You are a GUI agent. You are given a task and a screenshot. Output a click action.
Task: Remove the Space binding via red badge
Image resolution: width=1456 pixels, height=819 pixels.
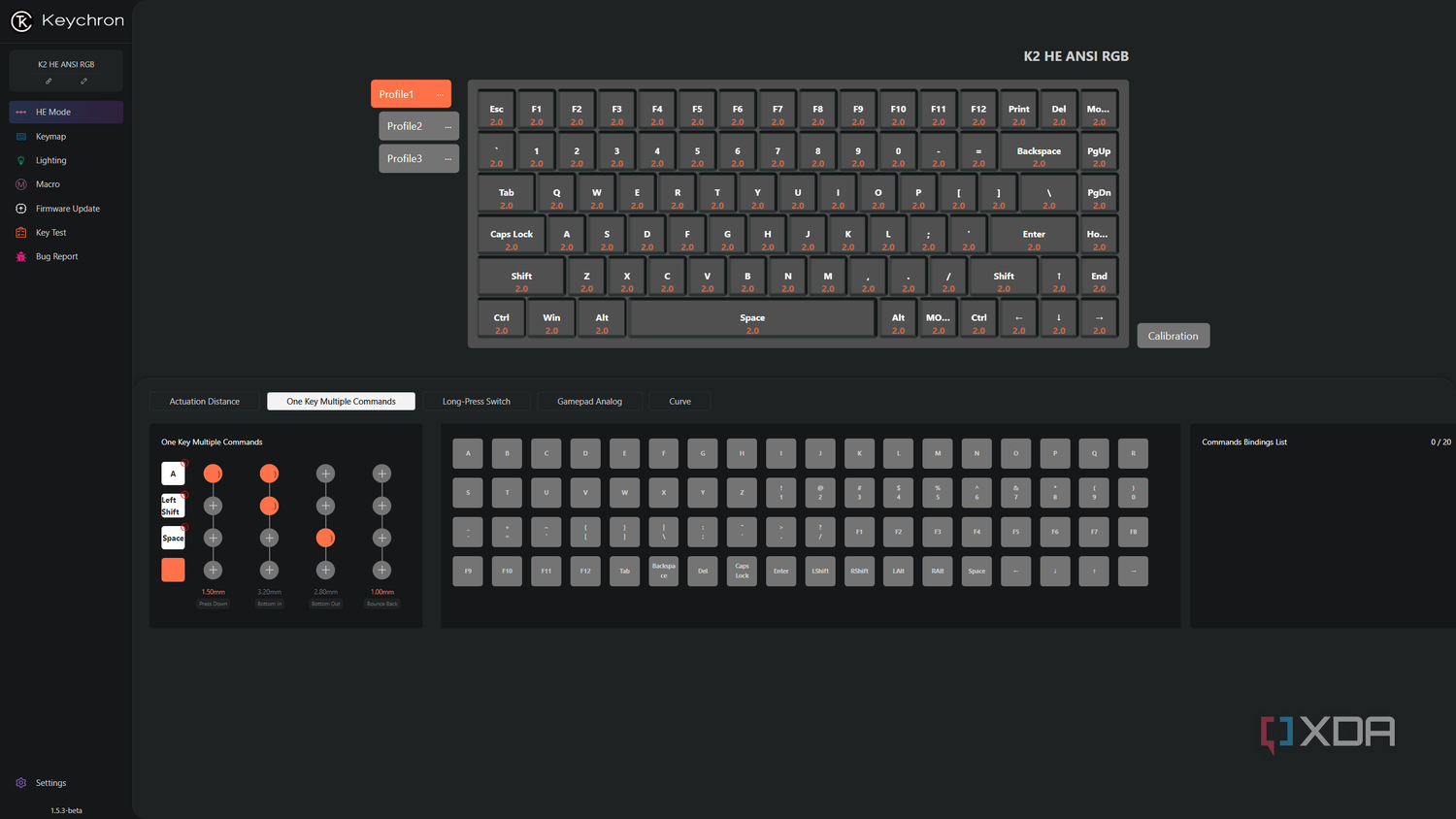(183, 528)
